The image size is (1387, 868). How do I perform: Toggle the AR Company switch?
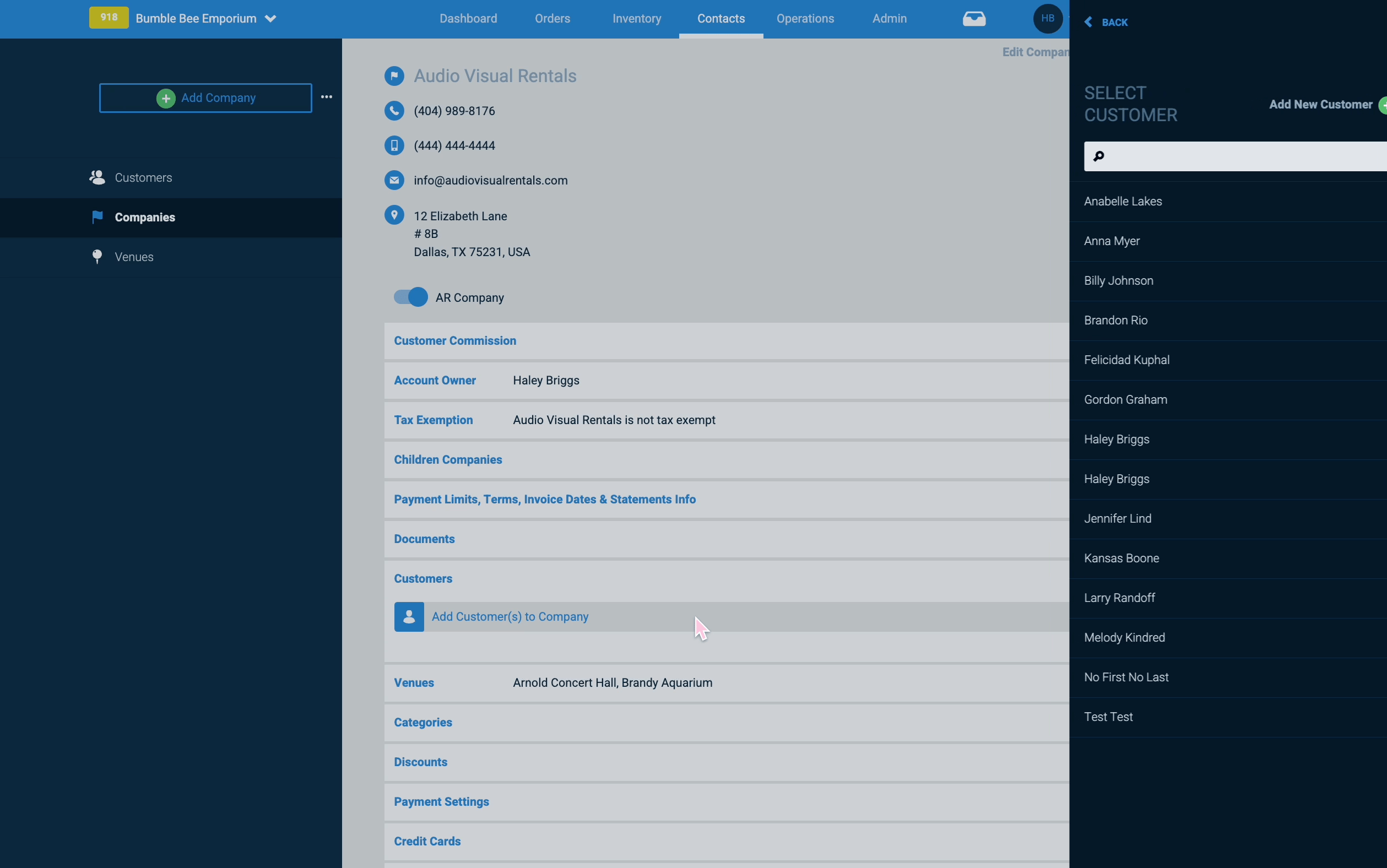(x=410, y=297)
